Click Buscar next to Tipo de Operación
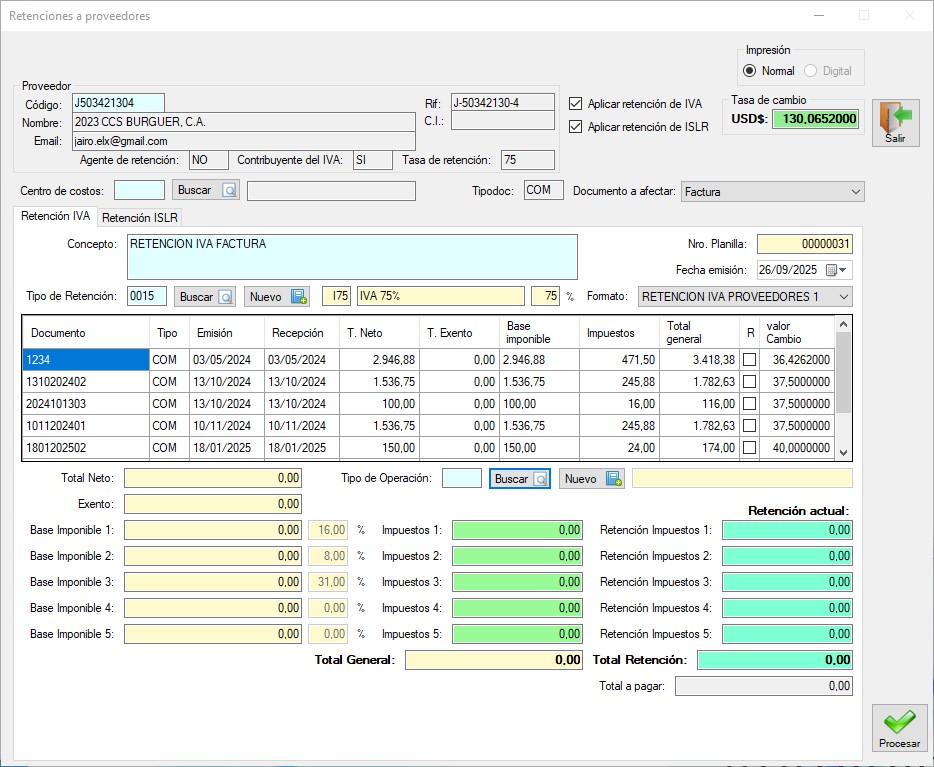Image resolution: width=934 pixels, height=767 pixels. coord(520,479)
